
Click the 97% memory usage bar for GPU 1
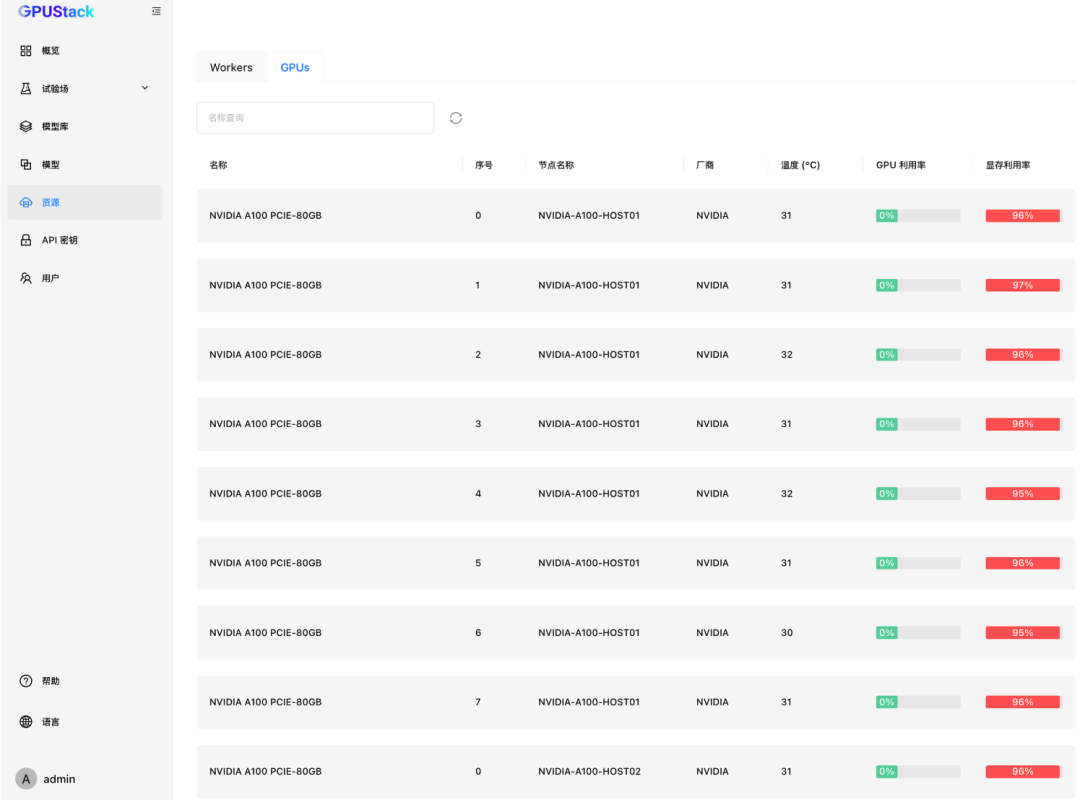1022,286
